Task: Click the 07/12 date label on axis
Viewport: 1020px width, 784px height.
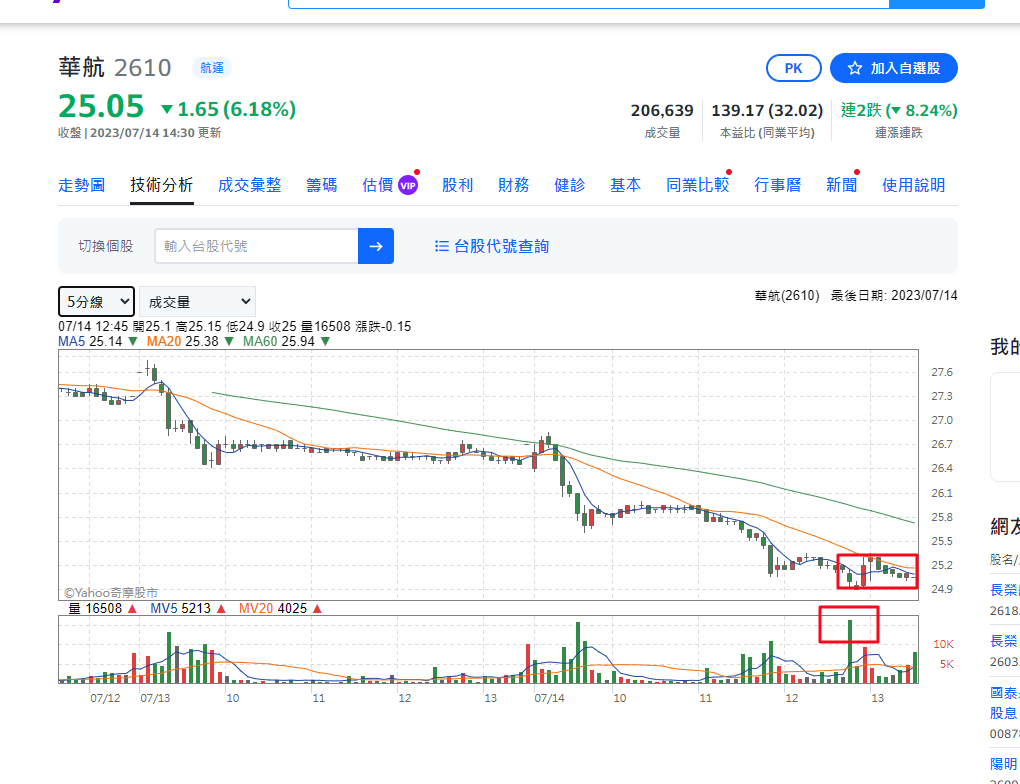Action: click(x=105, y=698)
